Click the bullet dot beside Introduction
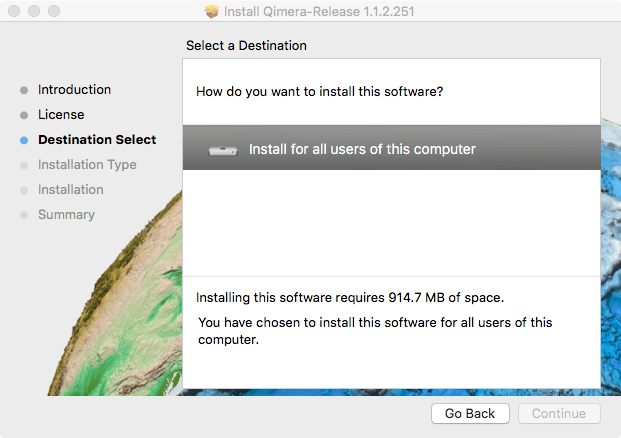 24,90
